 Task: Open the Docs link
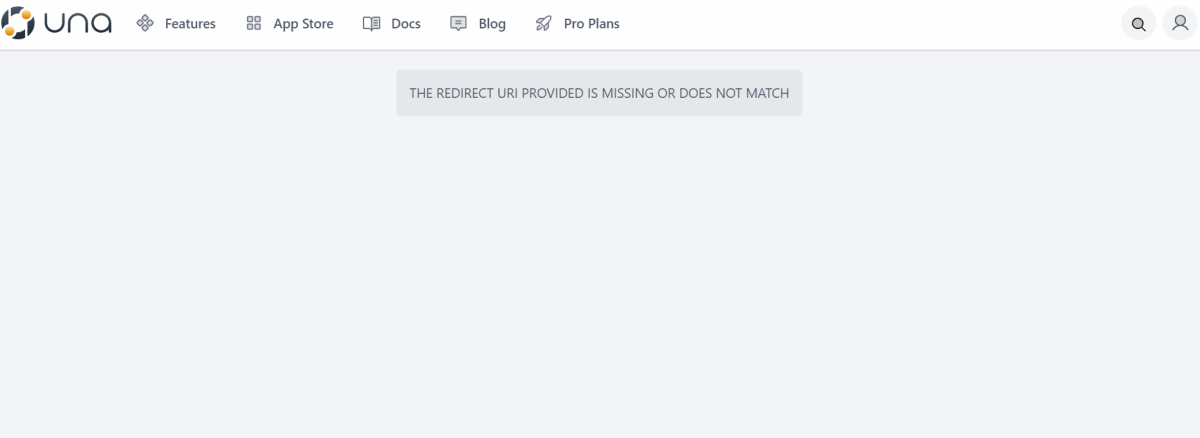tap(405, 24)
